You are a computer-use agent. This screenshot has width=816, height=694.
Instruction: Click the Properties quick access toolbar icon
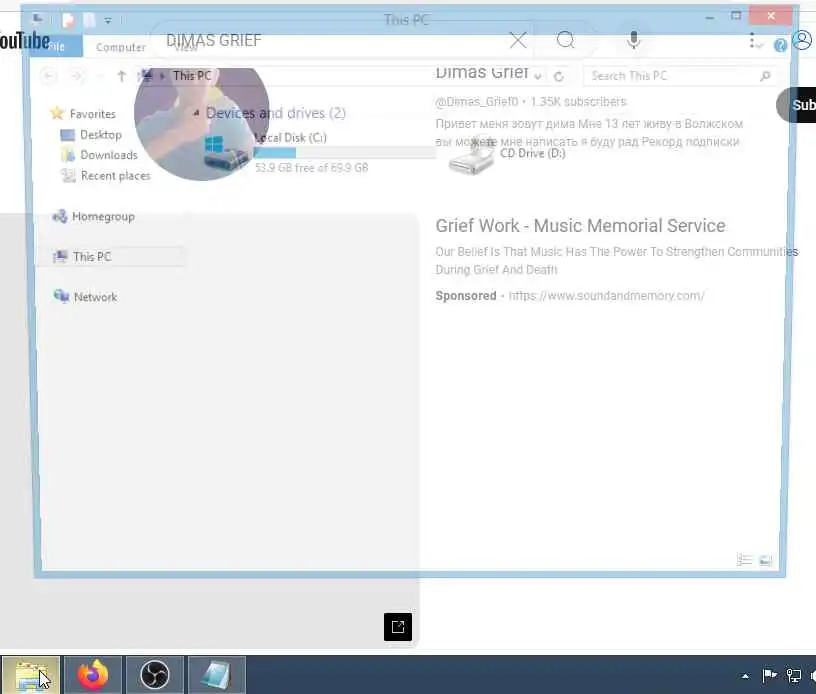(68, 20)
